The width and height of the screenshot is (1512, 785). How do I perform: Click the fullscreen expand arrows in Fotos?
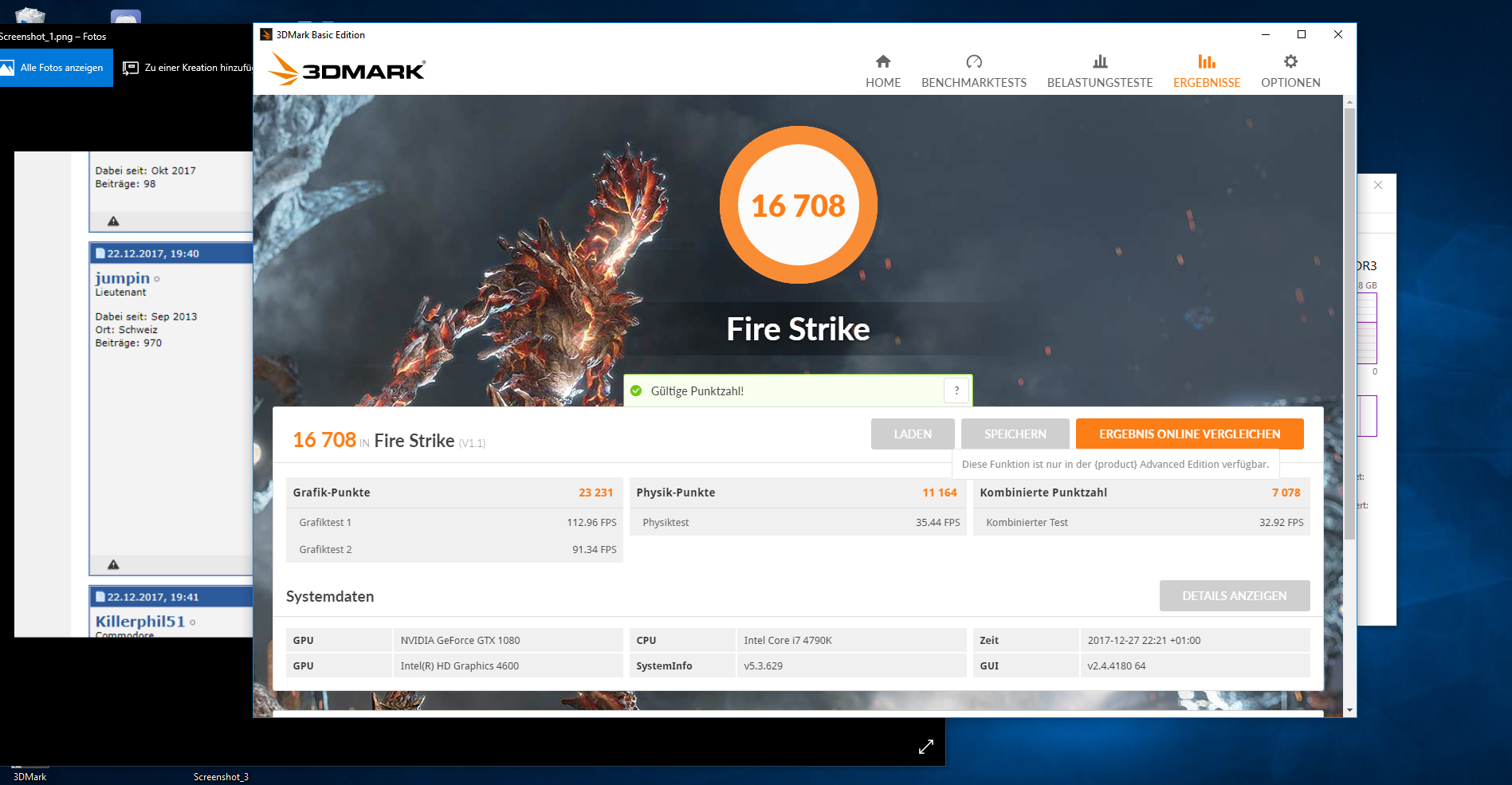tap(925, 747)
